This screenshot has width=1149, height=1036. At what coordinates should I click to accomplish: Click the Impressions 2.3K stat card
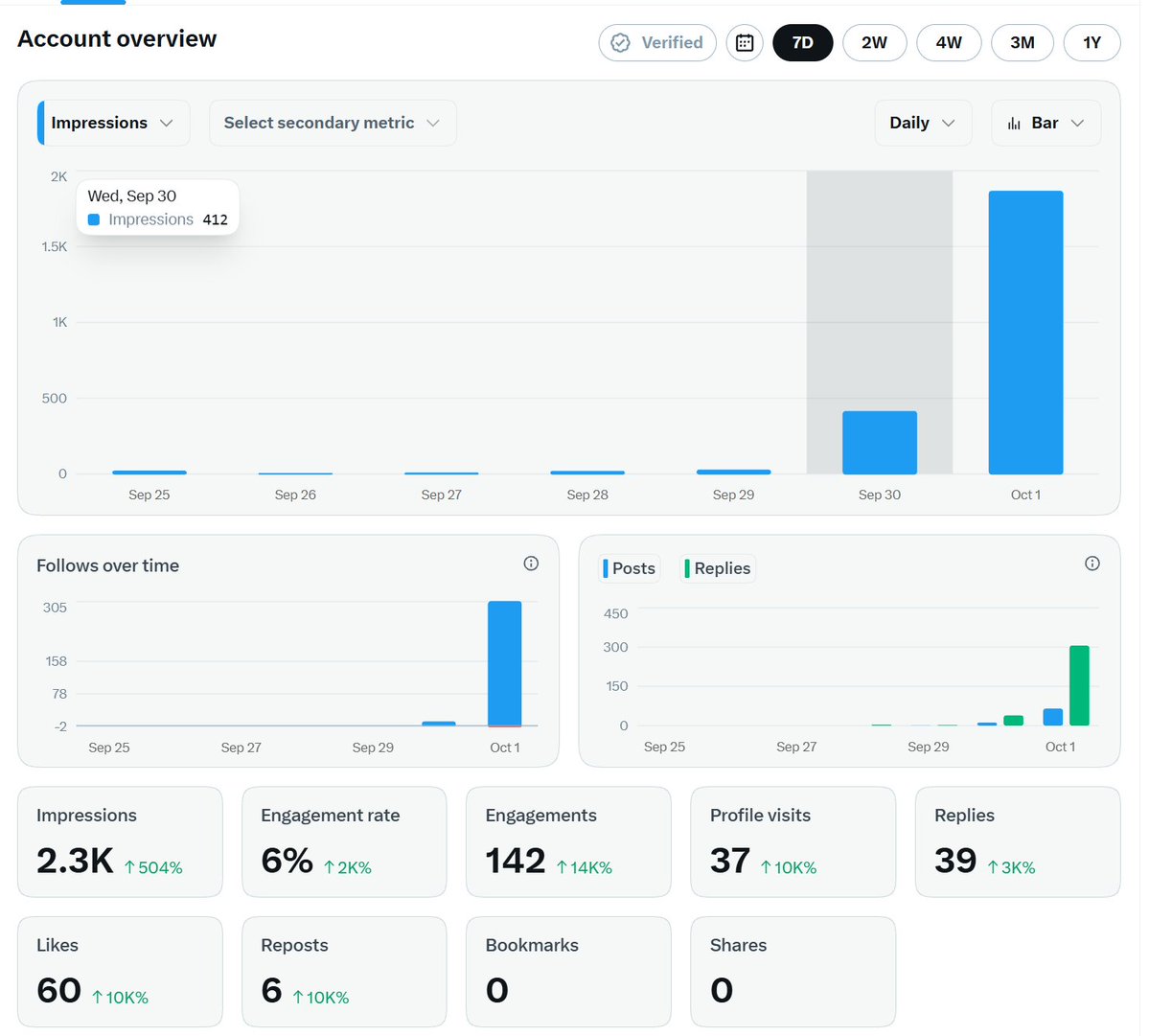click(120, 841)
